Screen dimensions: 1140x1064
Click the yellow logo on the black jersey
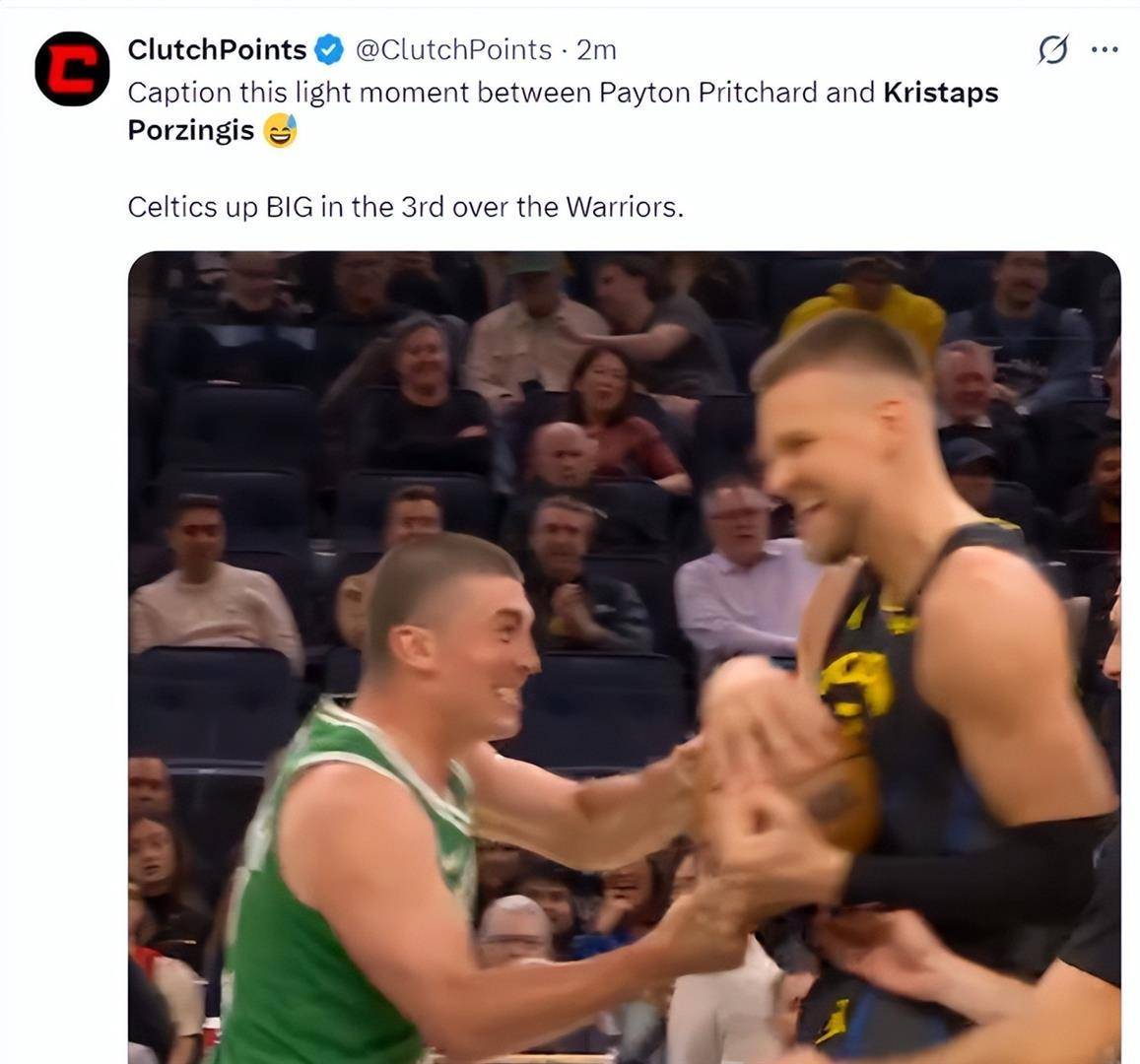click(857, 685)
